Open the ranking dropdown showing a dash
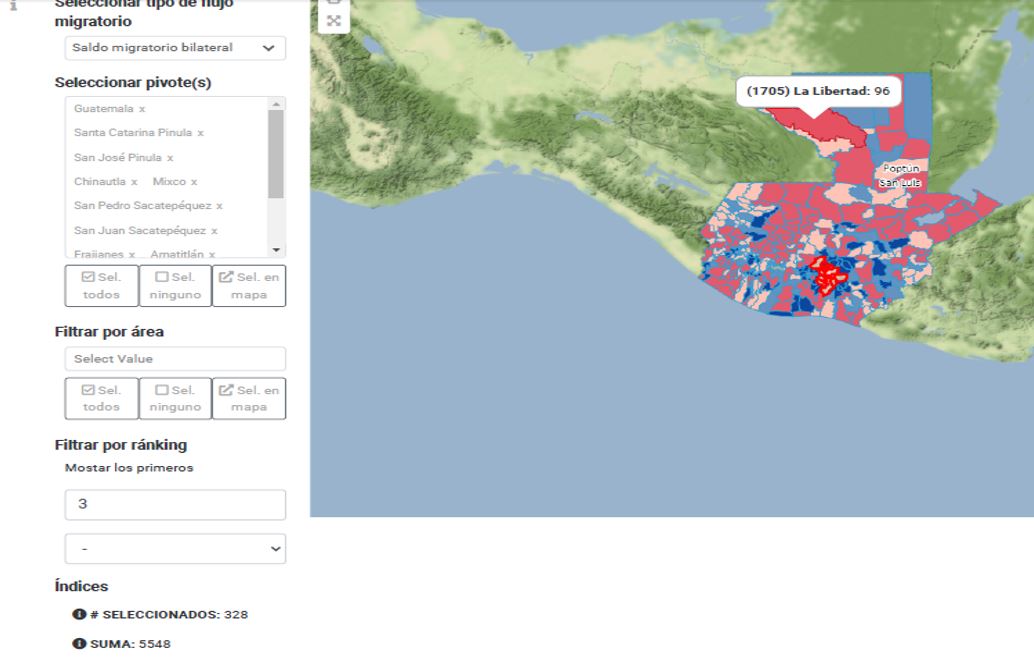Viewport: 1034px width, 661px height. click(x=175, y=549)
